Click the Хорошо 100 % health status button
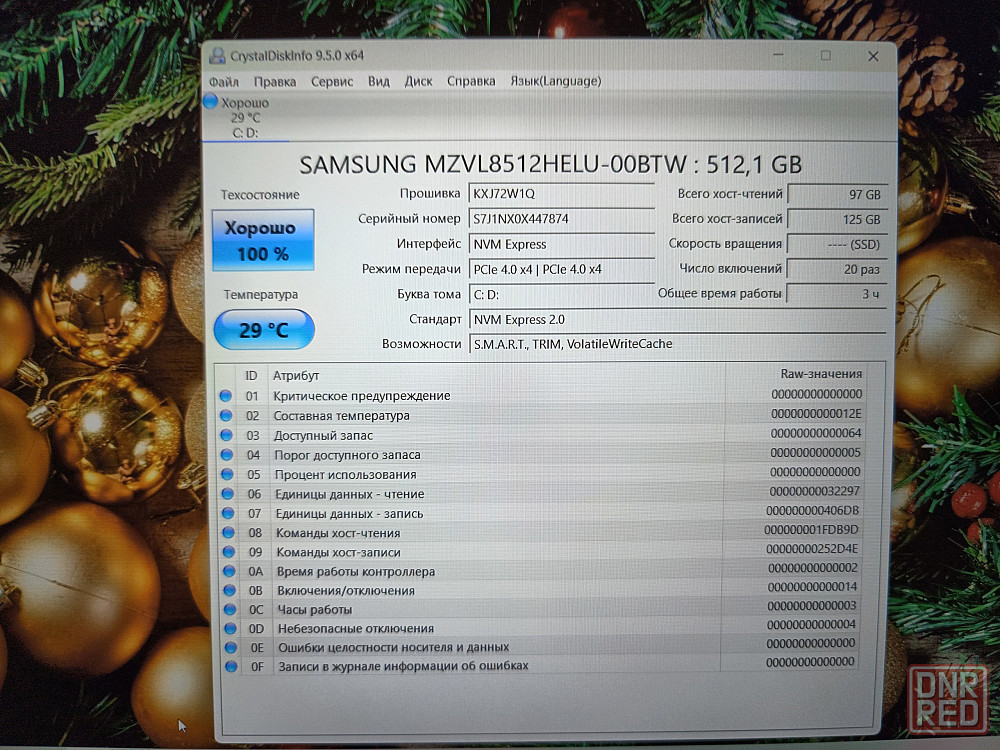Screen dimensions: 1000x750 pos(263,240)
